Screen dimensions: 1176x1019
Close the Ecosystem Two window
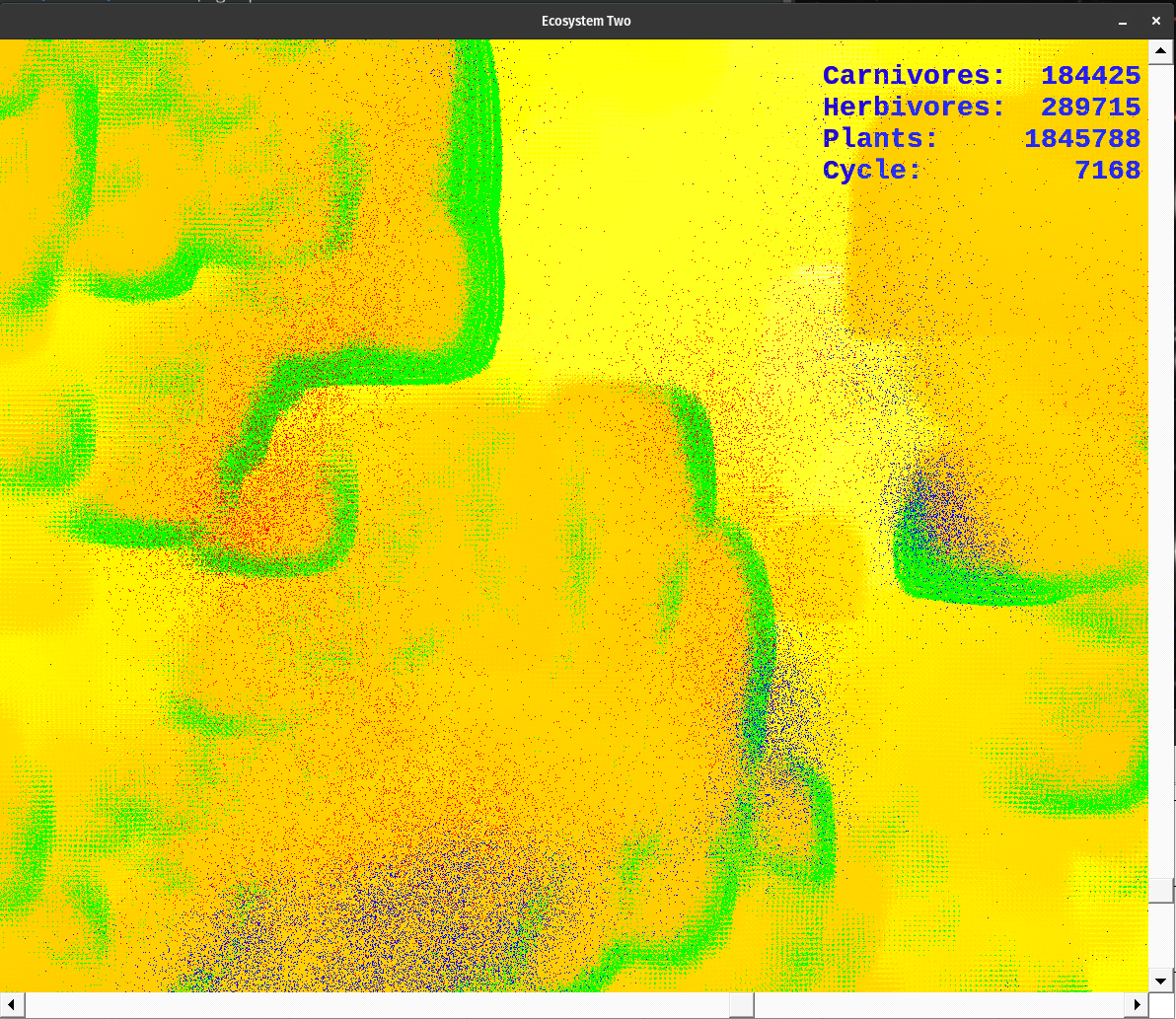[1156, 21]
